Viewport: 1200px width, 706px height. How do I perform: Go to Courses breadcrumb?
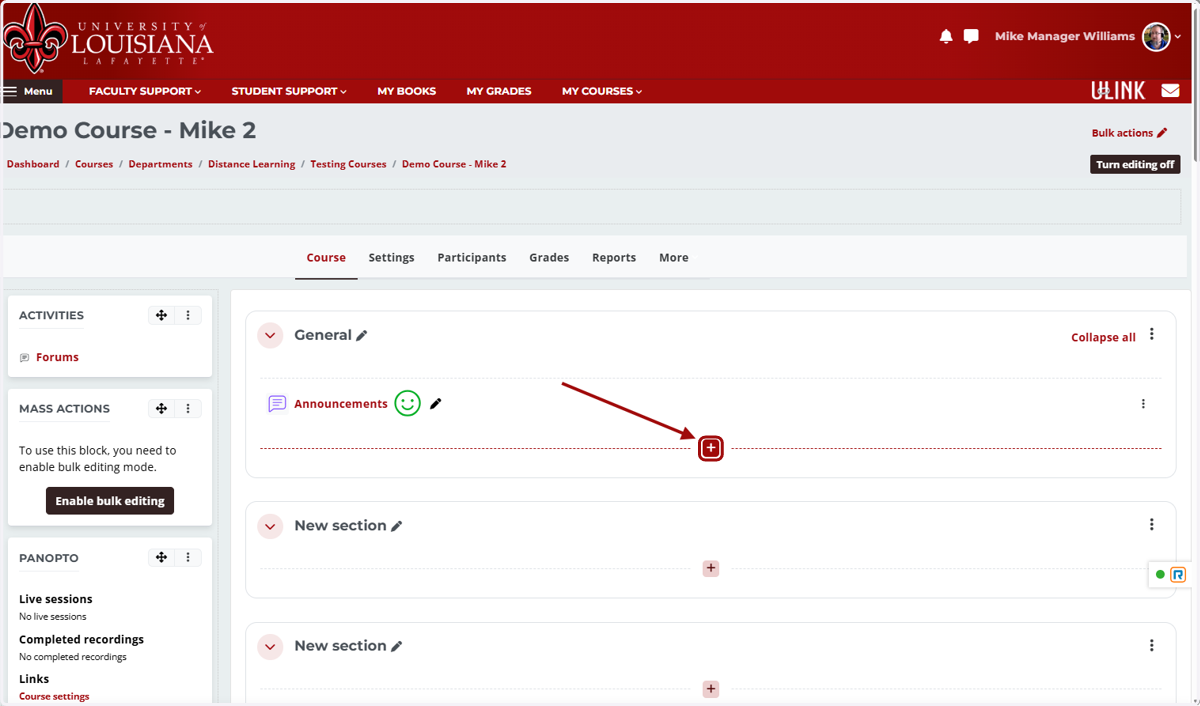click(x=94, y=164)
